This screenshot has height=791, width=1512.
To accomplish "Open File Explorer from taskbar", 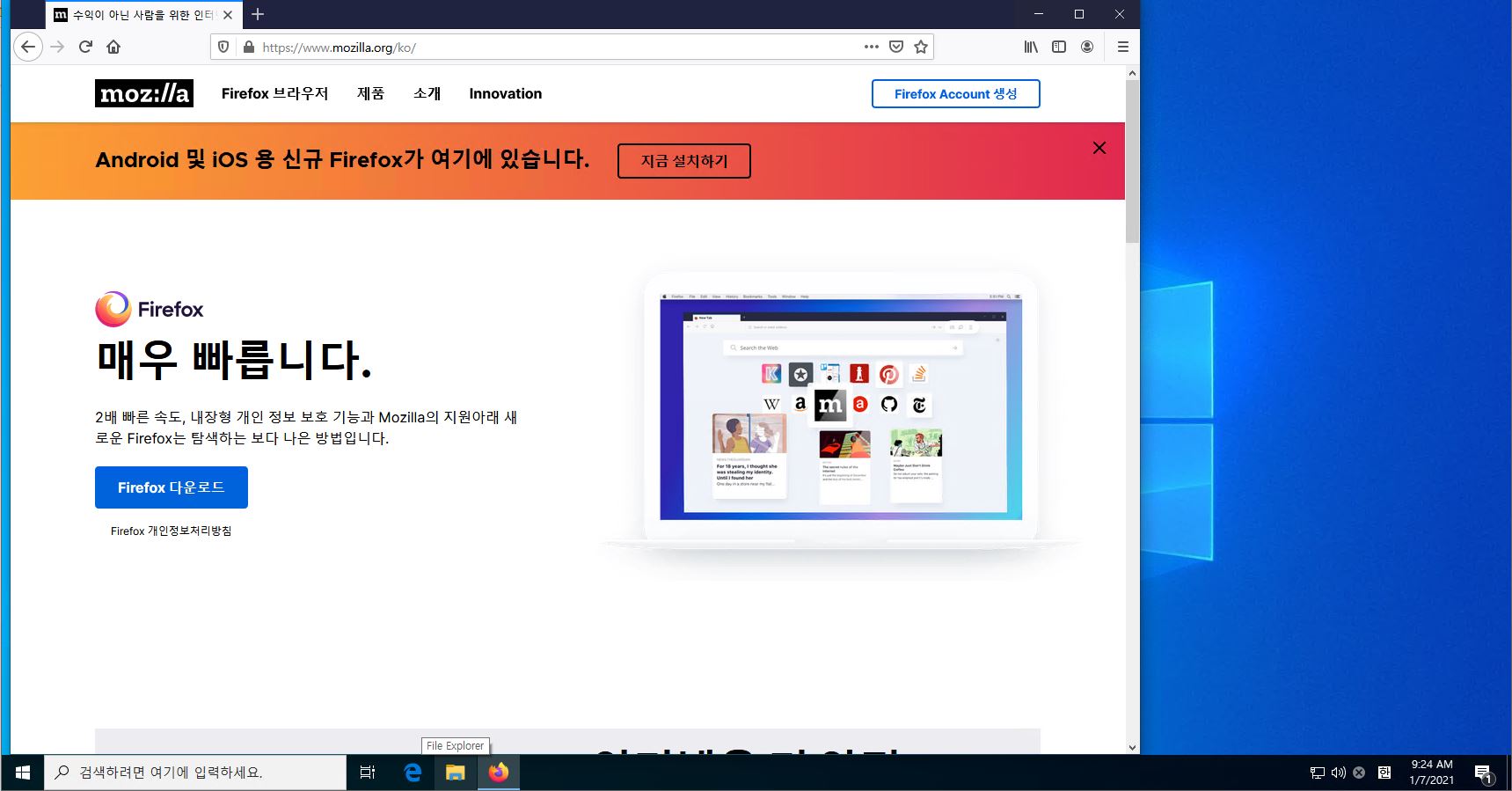I will point(455,773).
